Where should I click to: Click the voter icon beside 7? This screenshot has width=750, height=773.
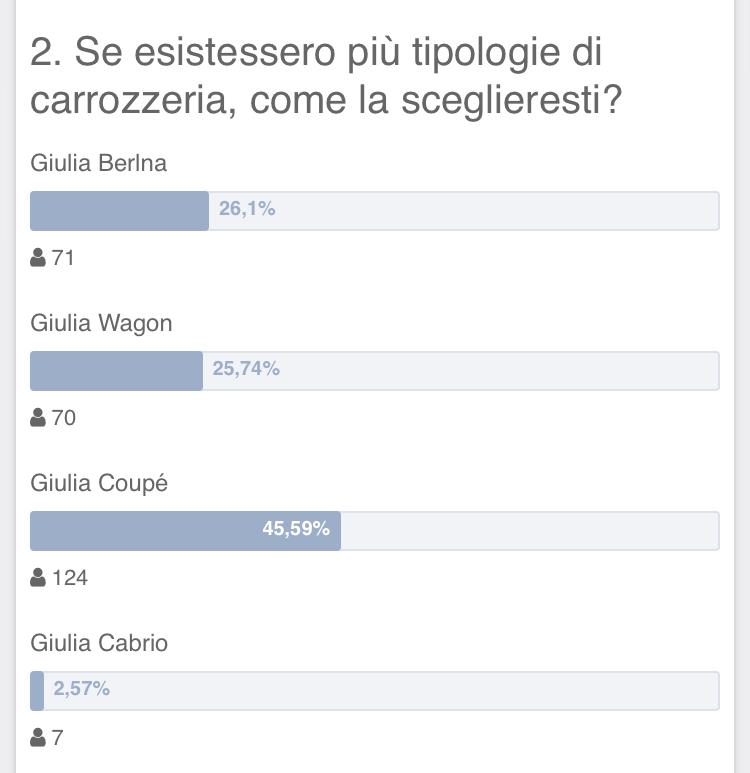38,738
